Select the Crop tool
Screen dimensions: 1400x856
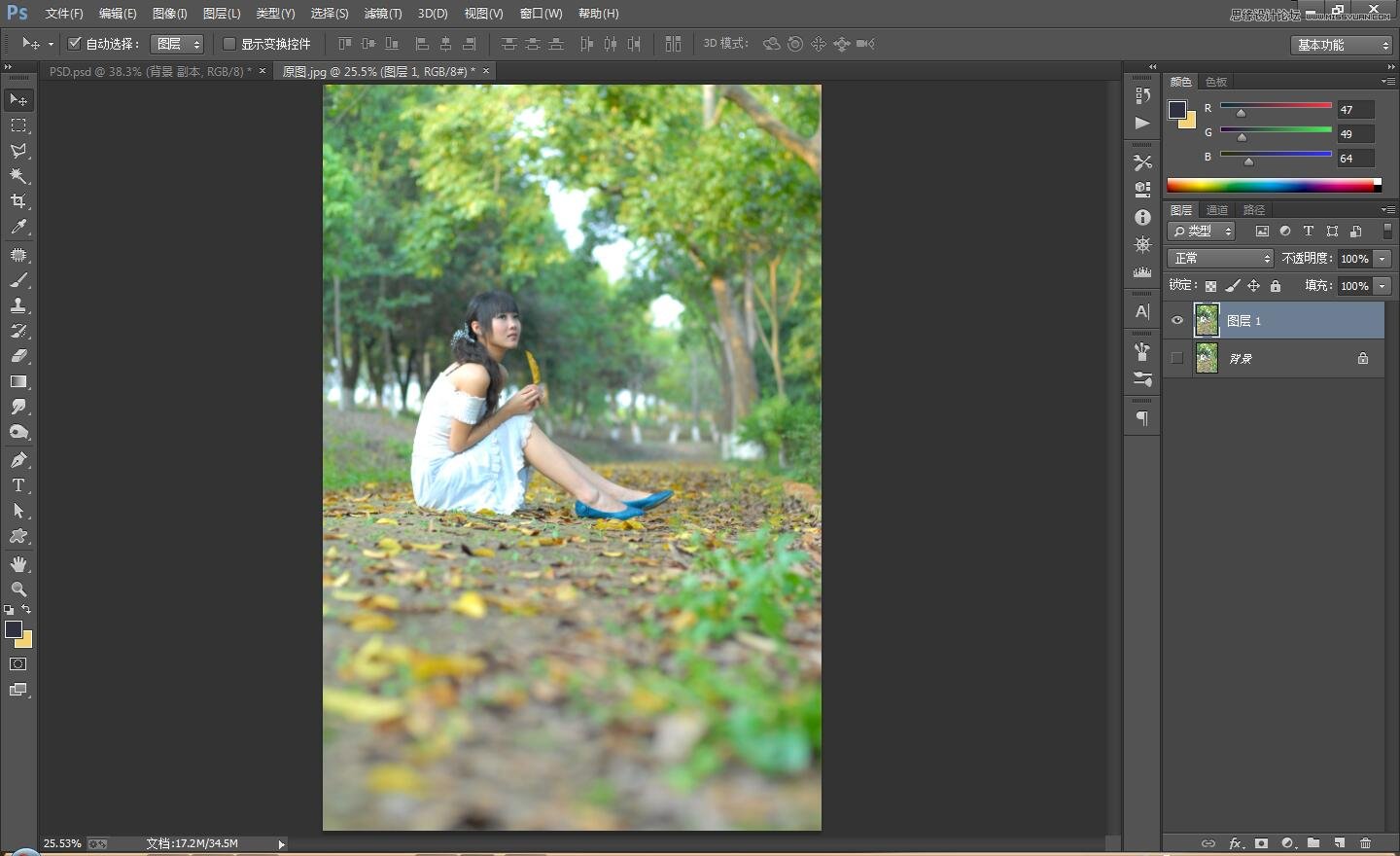[x=18, y=201]
